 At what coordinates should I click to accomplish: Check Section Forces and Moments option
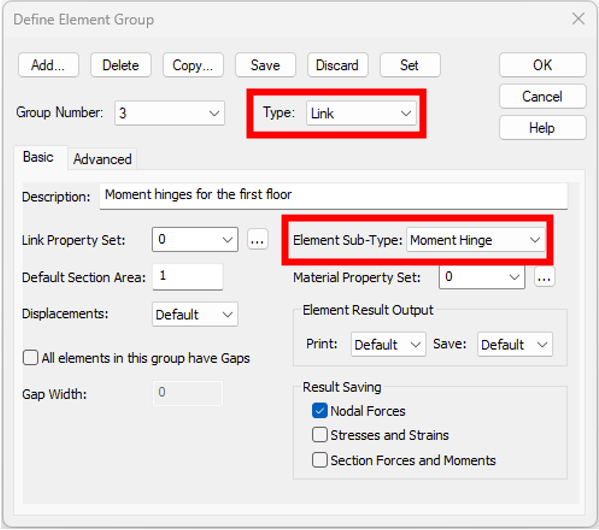click(x=319, y=460)
